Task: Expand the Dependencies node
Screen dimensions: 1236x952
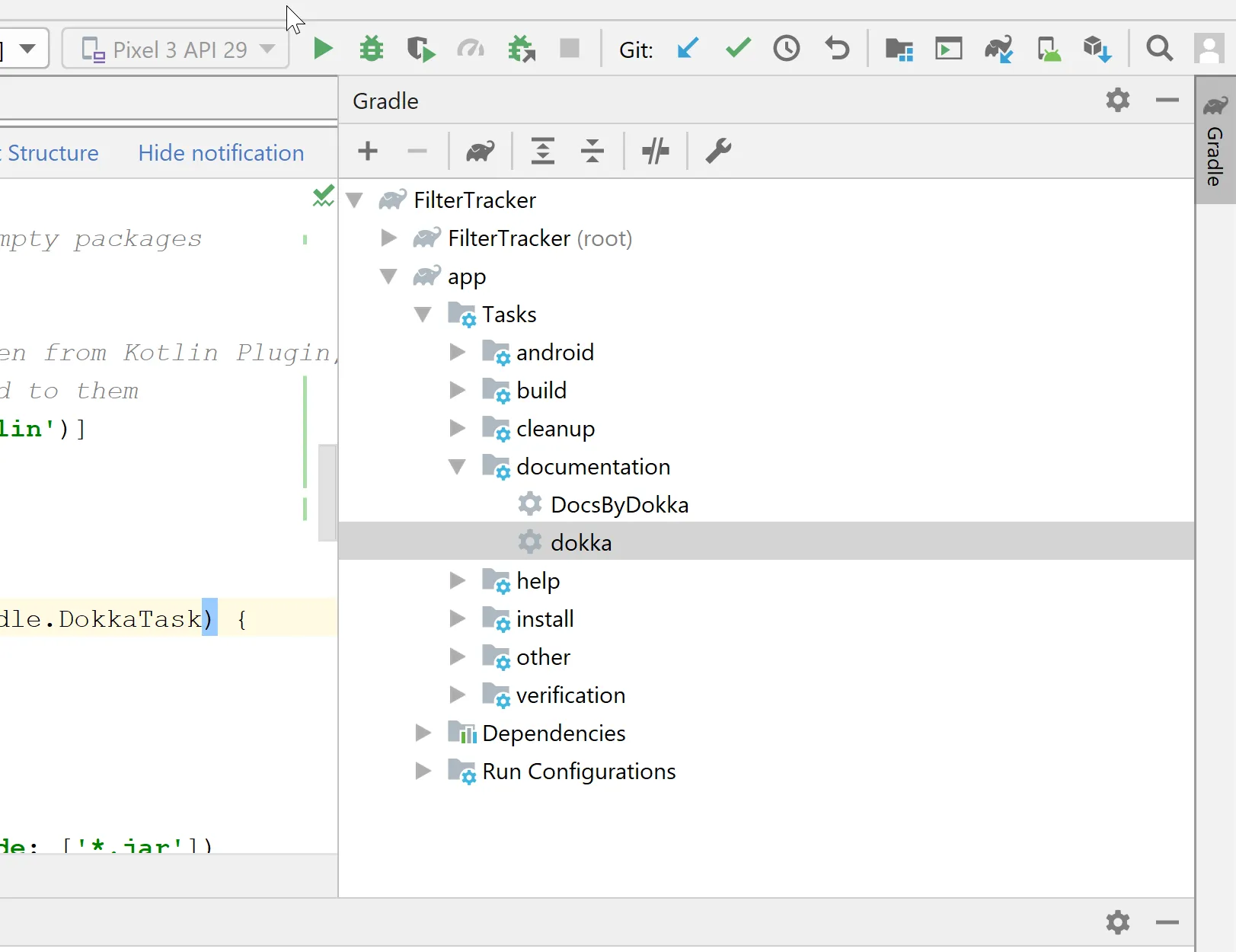Action: click(x=423, y=733)
